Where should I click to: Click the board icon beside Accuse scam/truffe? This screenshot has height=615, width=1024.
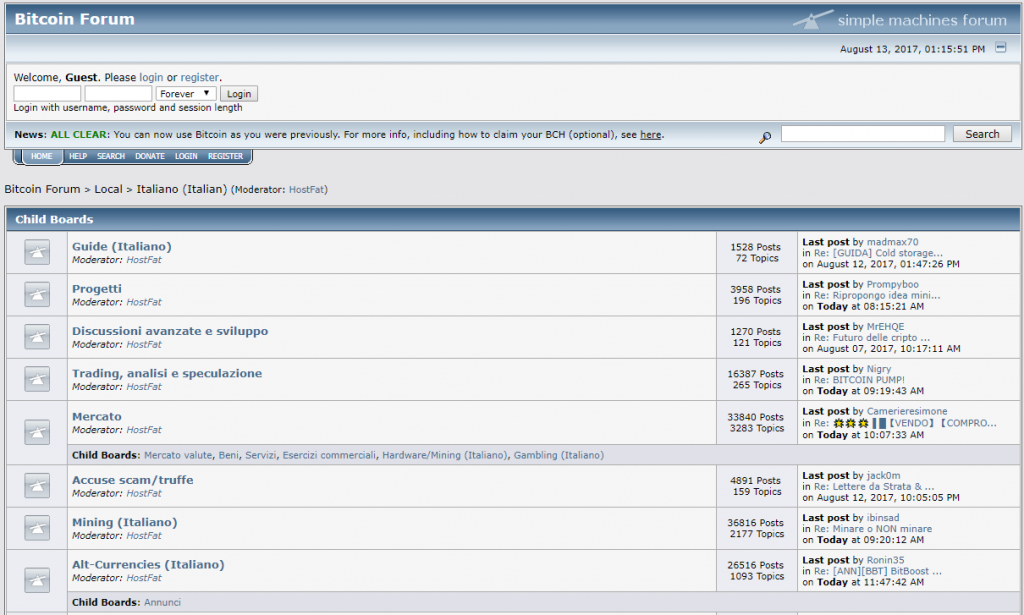coord(37,486)
